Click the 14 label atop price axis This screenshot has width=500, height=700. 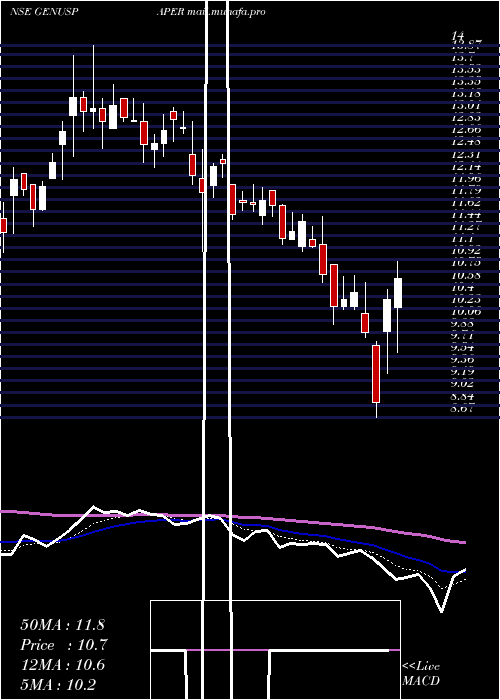[458, 34]
